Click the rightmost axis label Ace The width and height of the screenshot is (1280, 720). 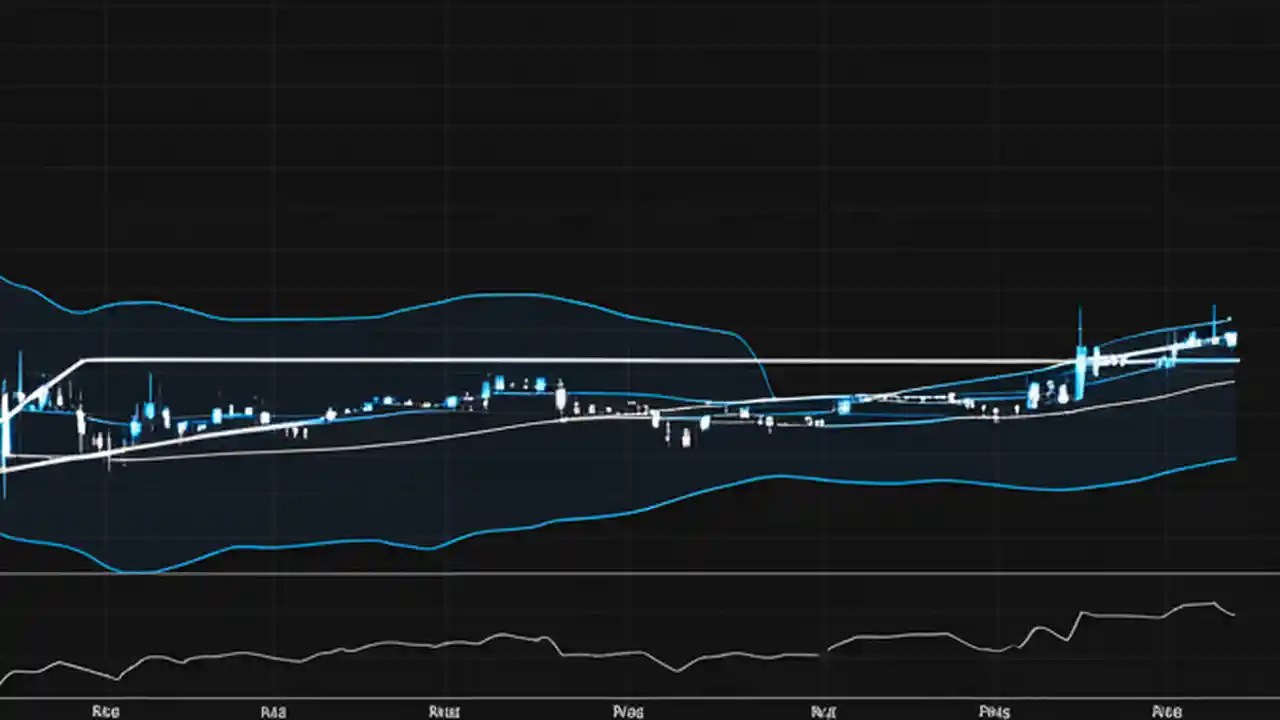point(1170,711)
